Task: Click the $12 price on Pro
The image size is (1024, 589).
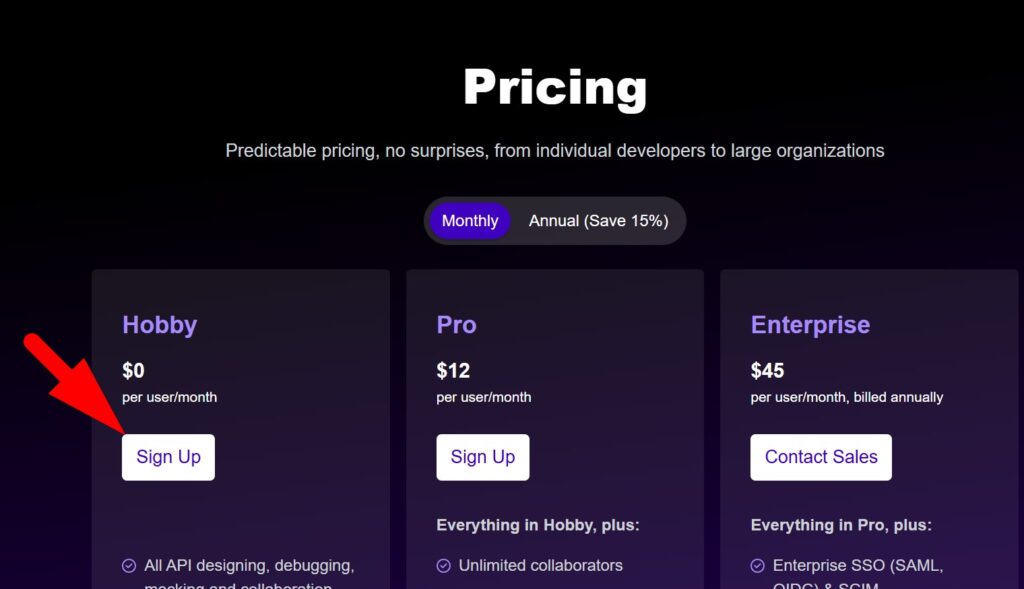Action: point(453,370)
